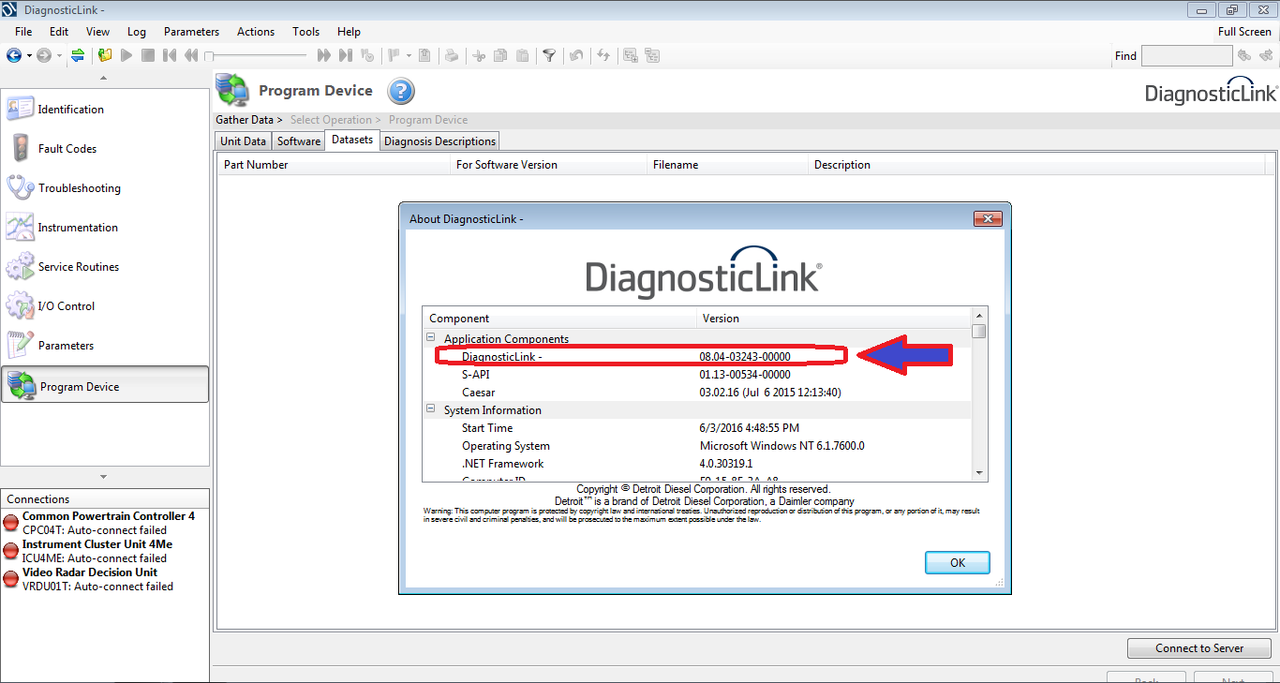Screen dimensions: 1280x683
Task: Click the Find next binoculars icon
Action: [1266, 56]
